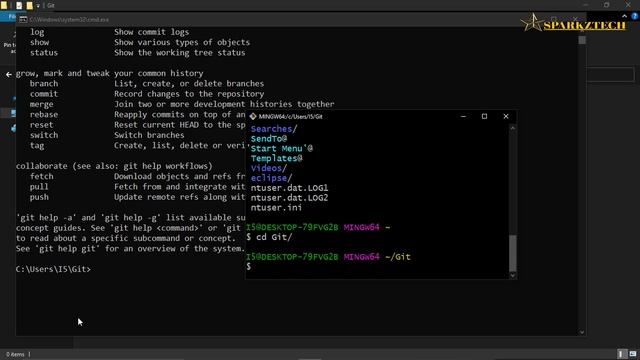Image resolution: width=640 pixels, height=360 pixels.
Task: Click the New folder quick access icon
Action: pos(29,5)
